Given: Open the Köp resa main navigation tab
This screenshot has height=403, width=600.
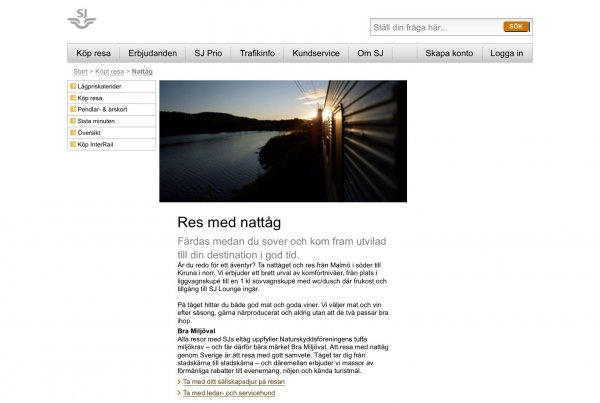Looking at the screenshot, I should [x=95, y=53].
